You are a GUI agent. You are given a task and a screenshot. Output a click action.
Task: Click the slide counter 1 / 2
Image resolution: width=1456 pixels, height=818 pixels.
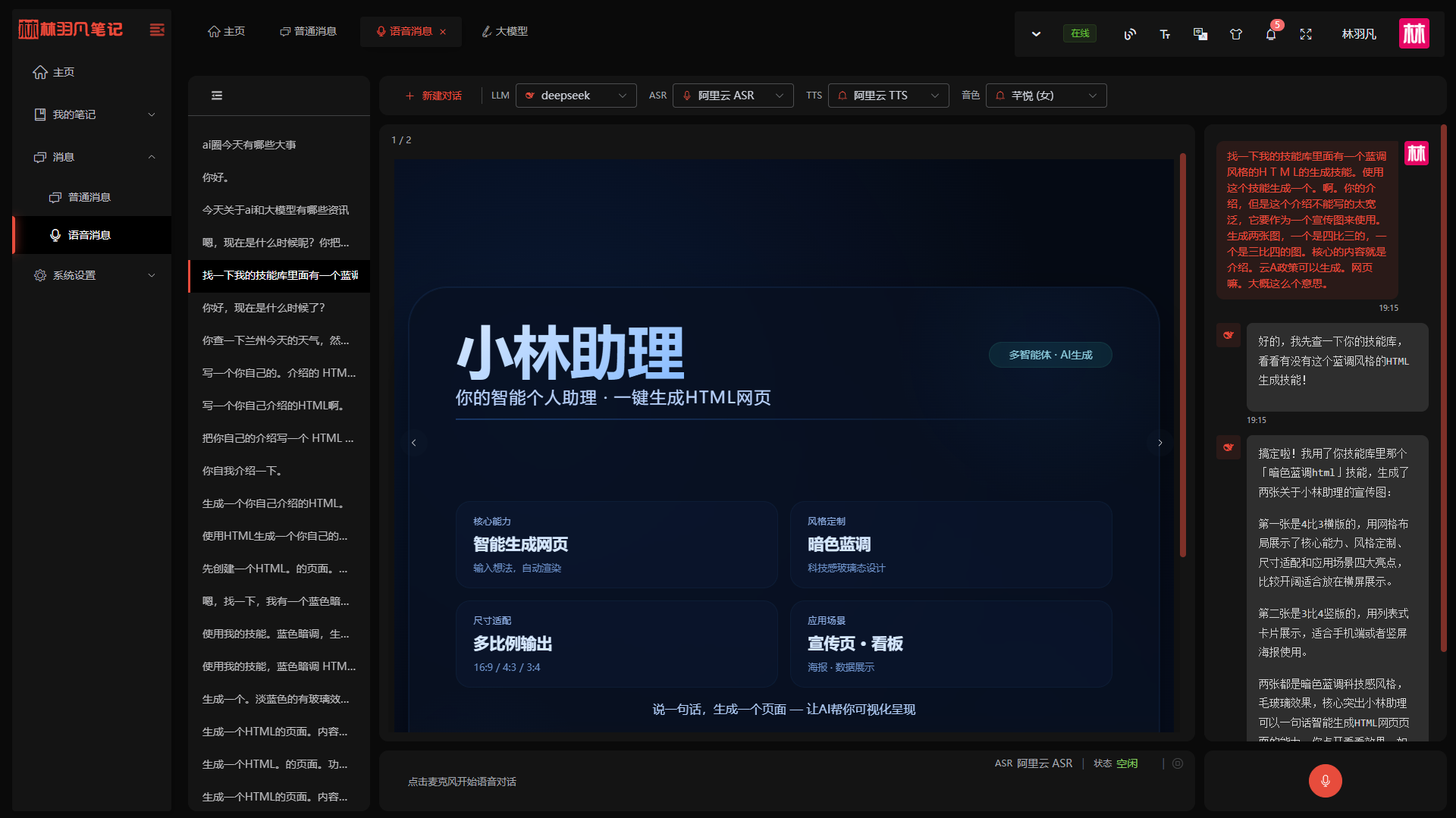tap(401, 140)
